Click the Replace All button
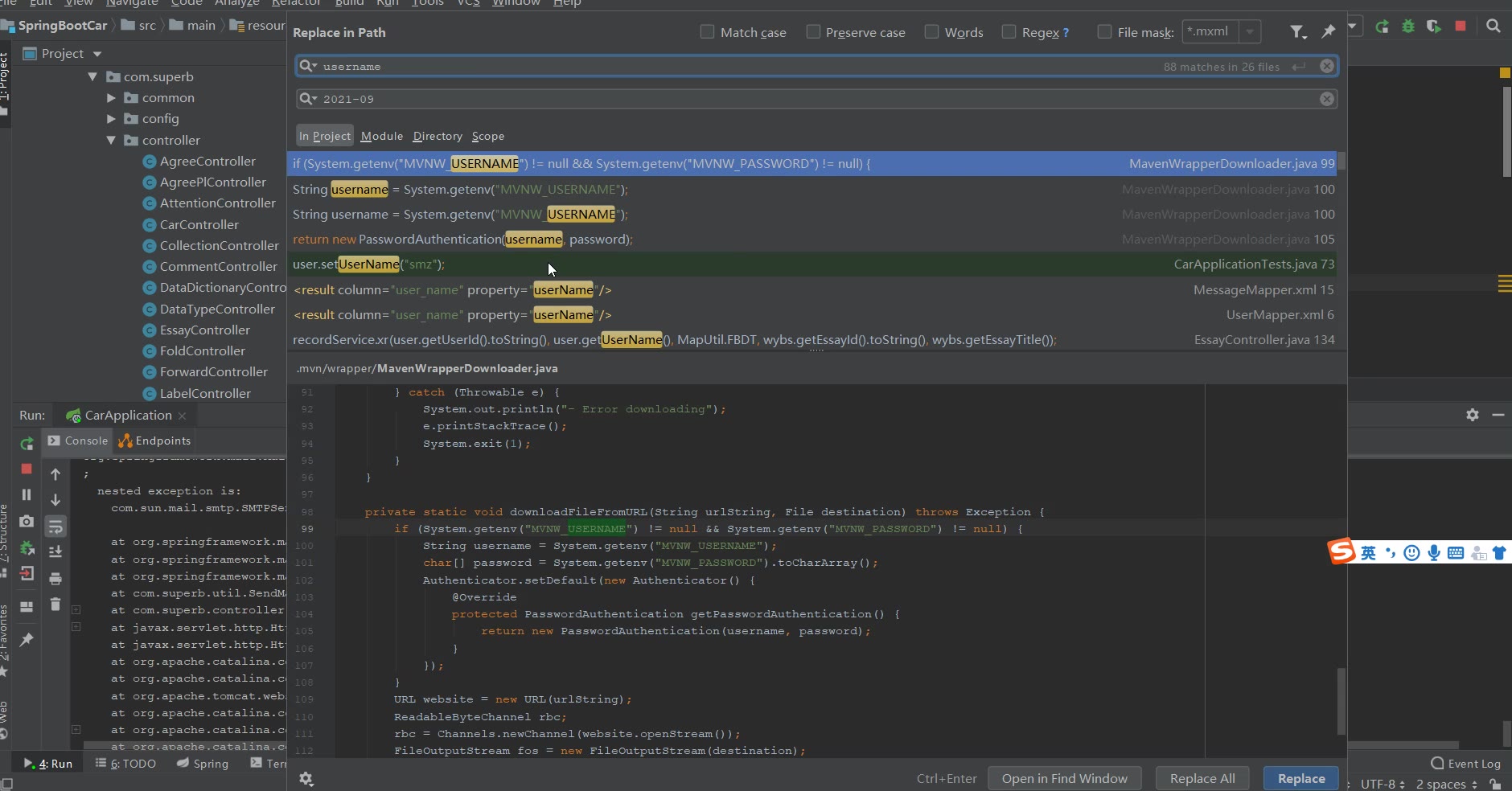 (1202, 778)
